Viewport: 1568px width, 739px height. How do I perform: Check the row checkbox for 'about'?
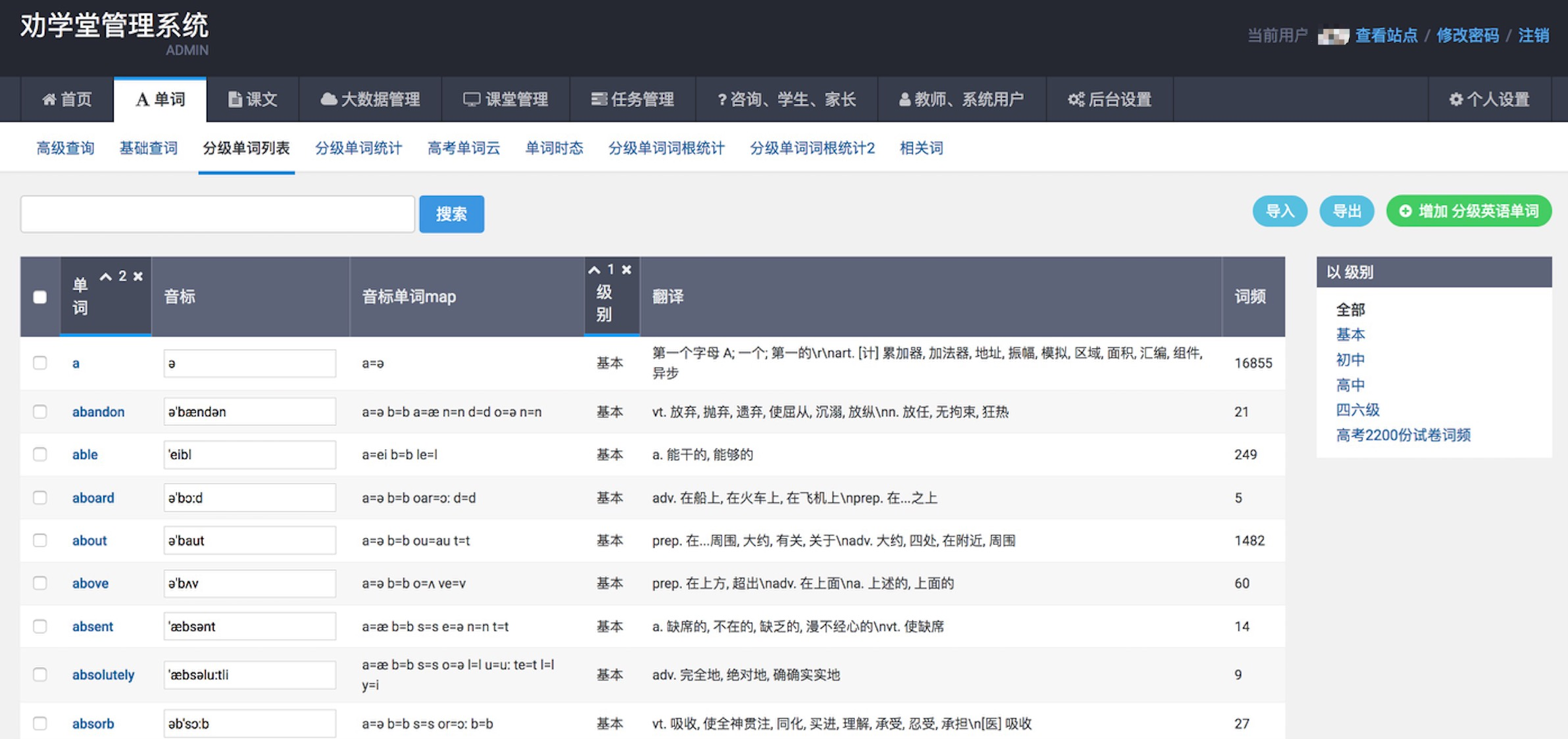[x=40, y=540]
